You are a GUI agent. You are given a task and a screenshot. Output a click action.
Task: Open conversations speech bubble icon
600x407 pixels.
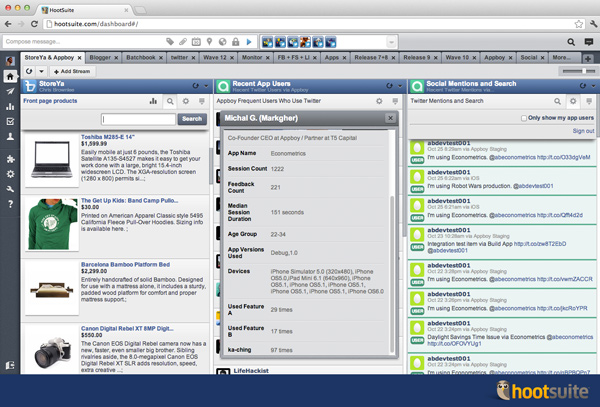pos(589,42)
